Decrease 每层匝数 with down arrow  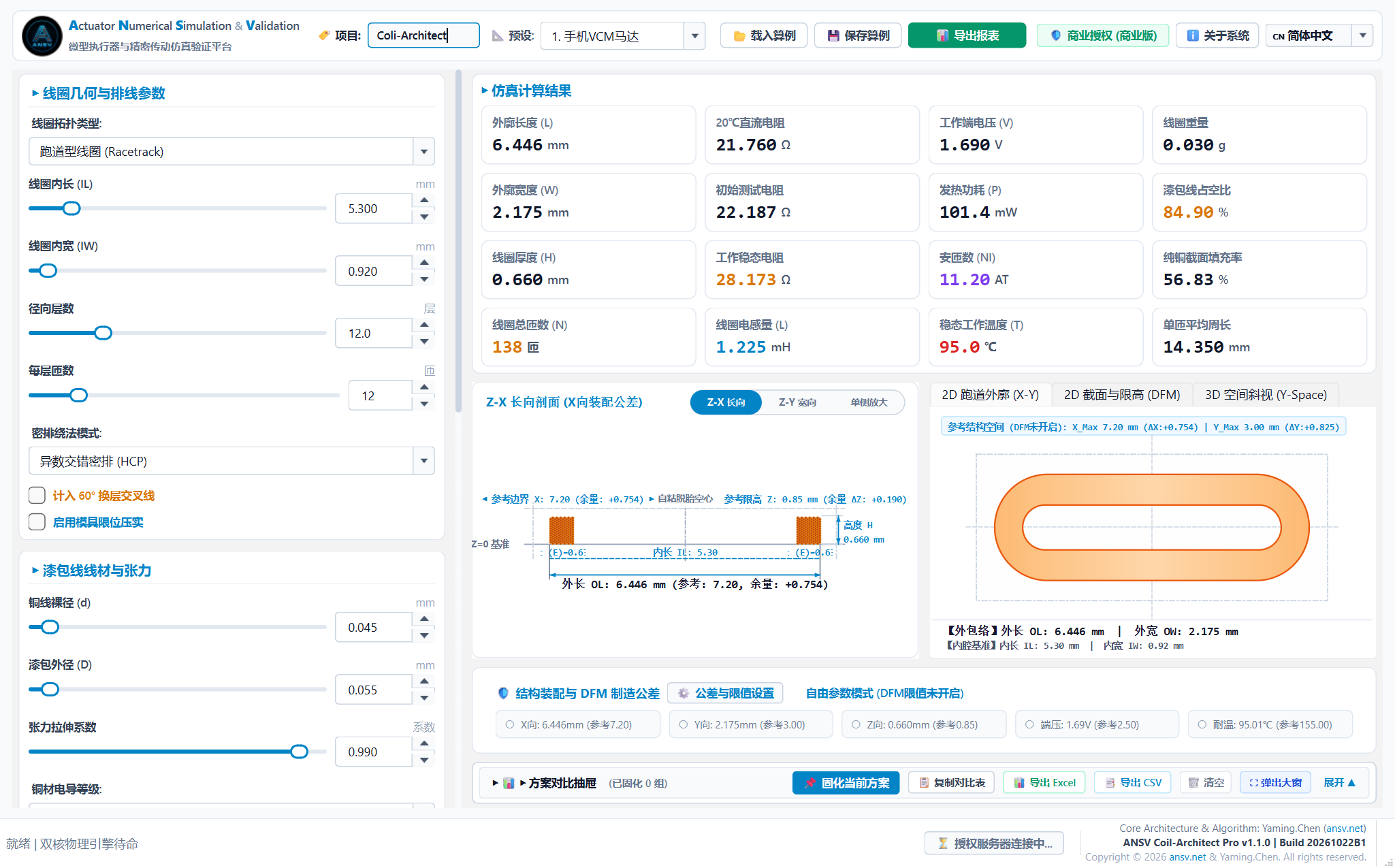424,404
